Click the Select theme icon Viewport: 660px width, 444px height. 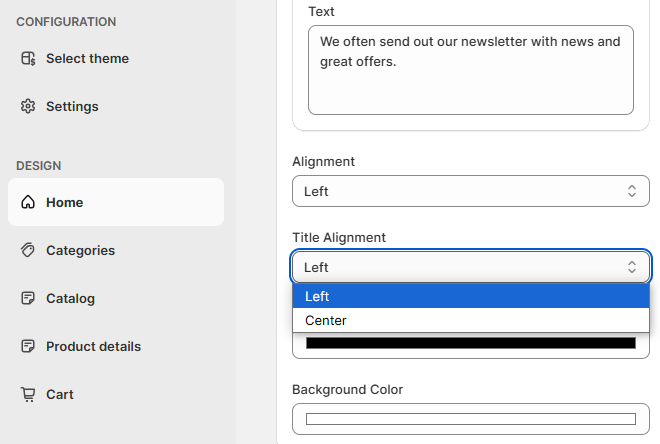point(28,58)
